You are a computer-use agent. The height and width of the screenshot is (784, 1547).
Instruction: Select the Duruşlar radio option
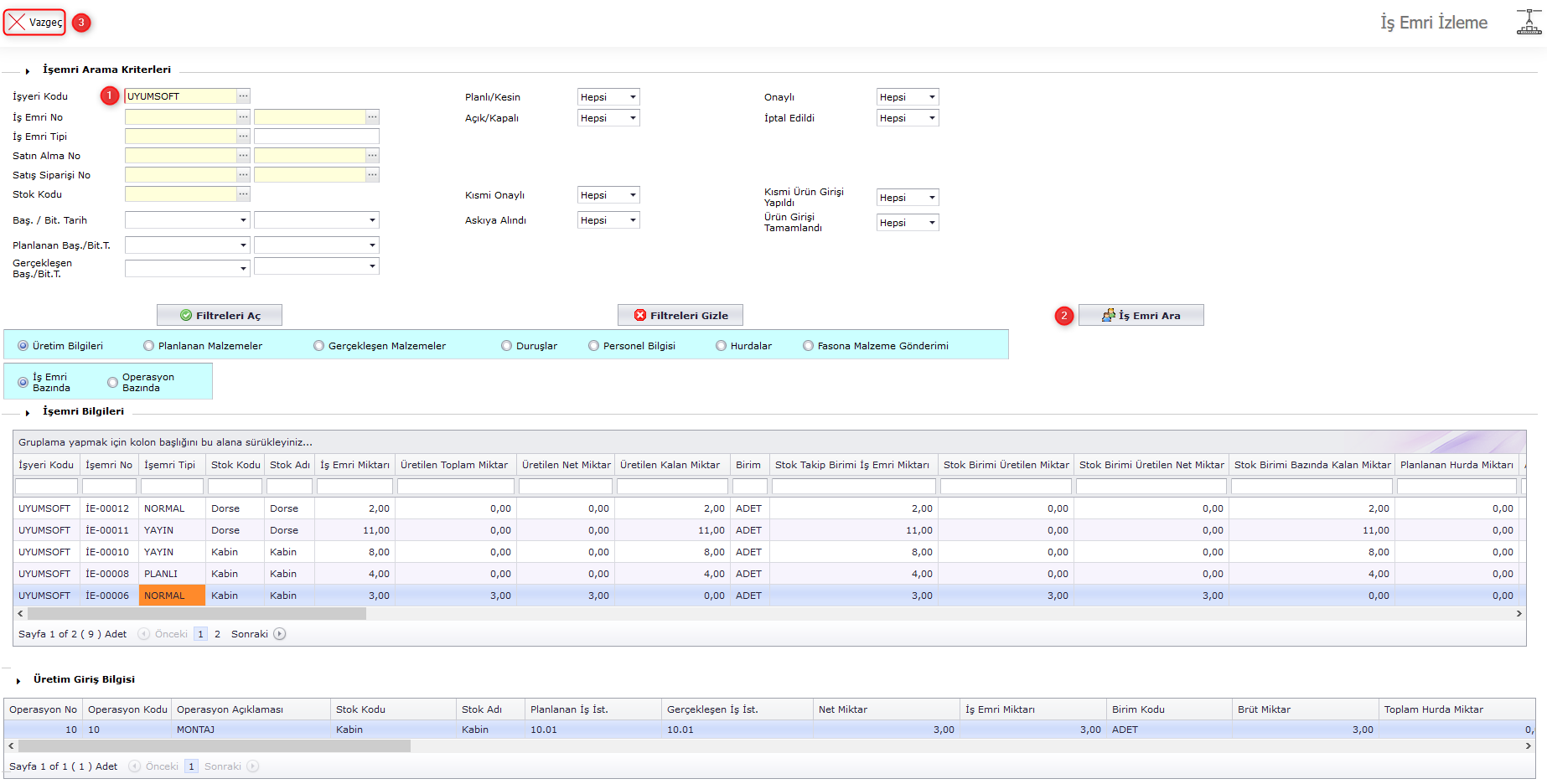tap(507, 346)
